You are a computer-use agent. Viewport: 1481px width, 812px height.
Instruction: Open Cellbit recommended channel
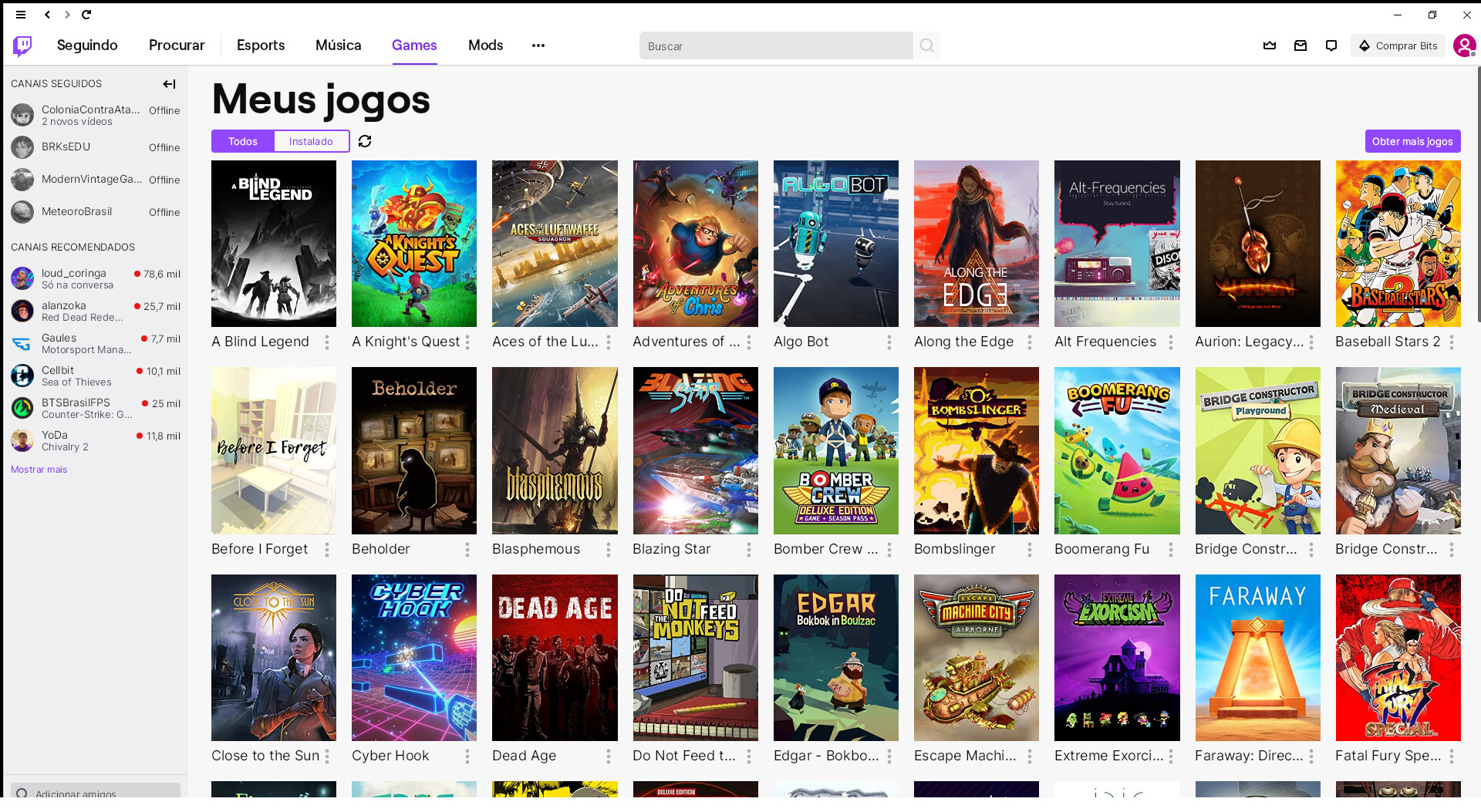(x=96, y=376)
